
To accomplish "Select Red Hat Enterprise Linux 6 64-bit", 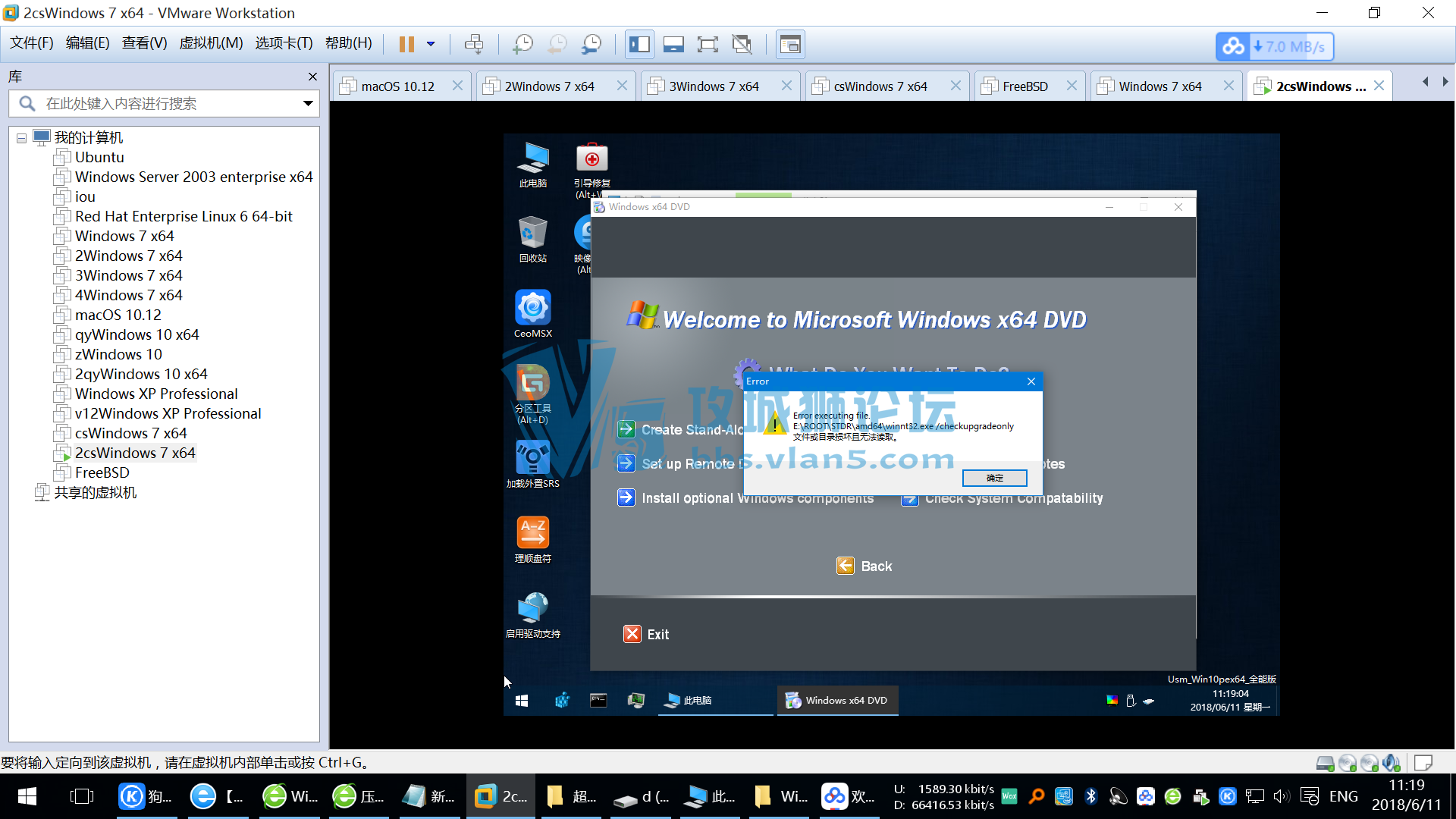I will 183,217.
